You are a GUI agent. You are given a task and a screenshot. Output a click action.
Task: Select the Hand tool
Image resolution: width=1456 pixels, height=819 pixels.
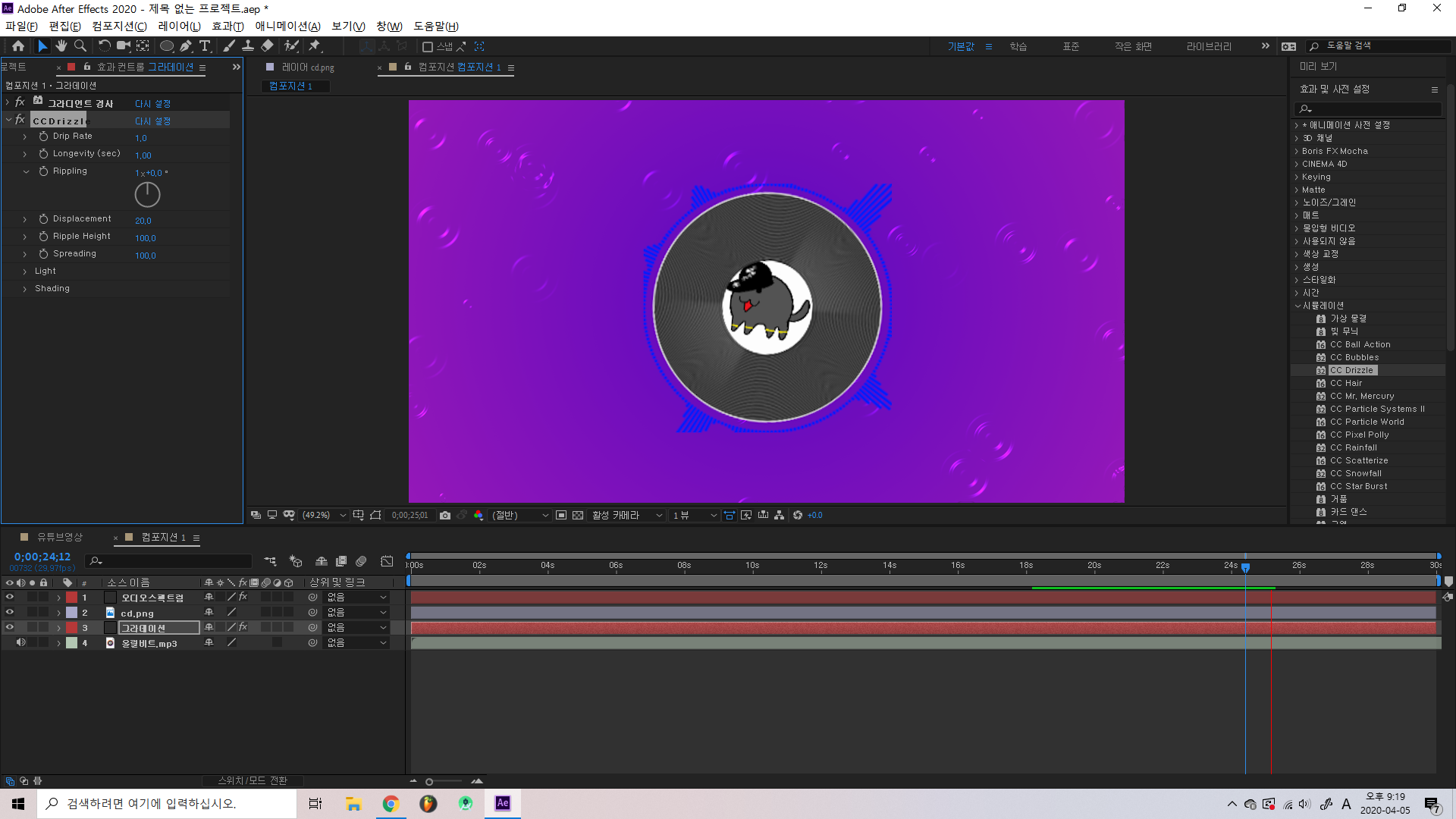(x=61, y=46)
